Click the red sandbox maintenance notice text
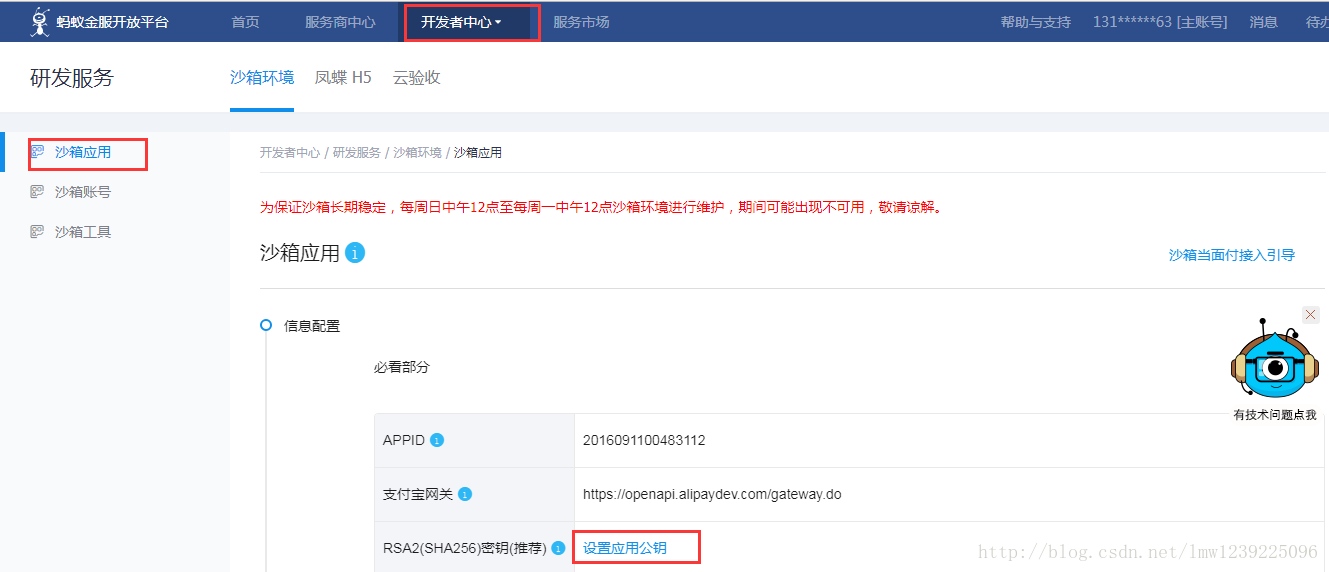The image size is (1329, 572). pos(602,208)
